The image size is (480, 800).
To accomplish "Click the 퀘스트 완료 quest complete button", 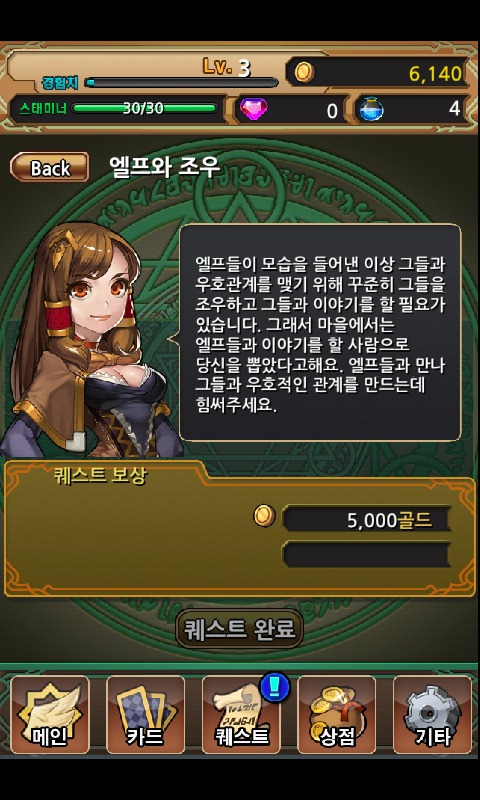I will (239, 629).
